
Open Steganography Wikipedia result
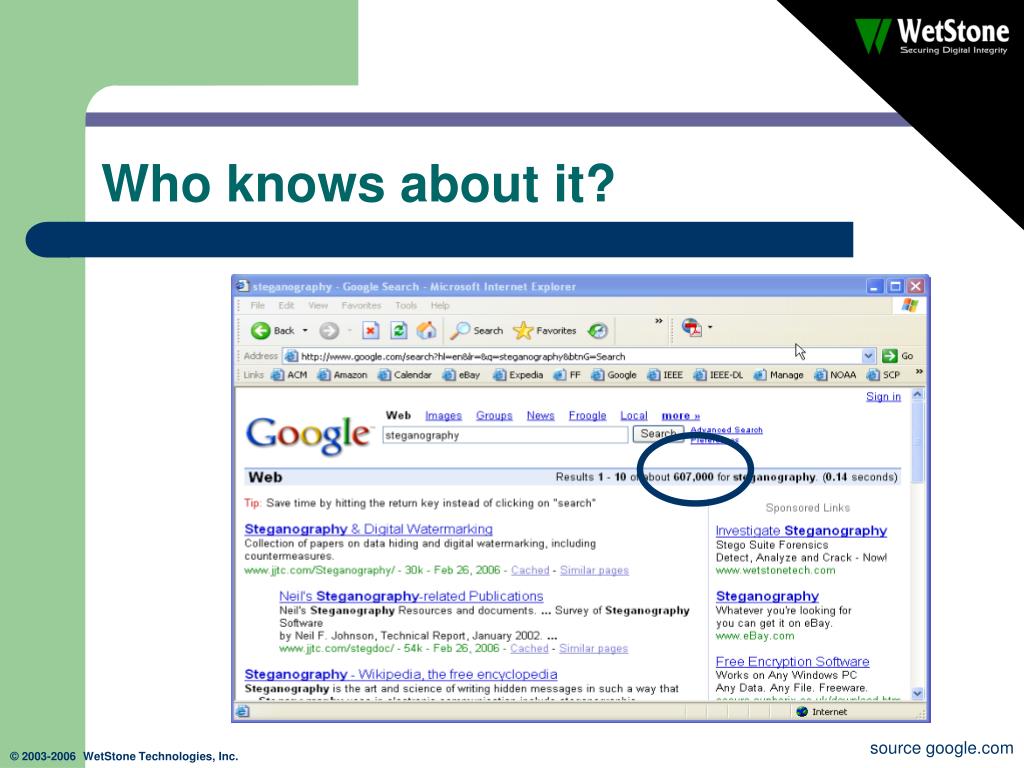400,674
